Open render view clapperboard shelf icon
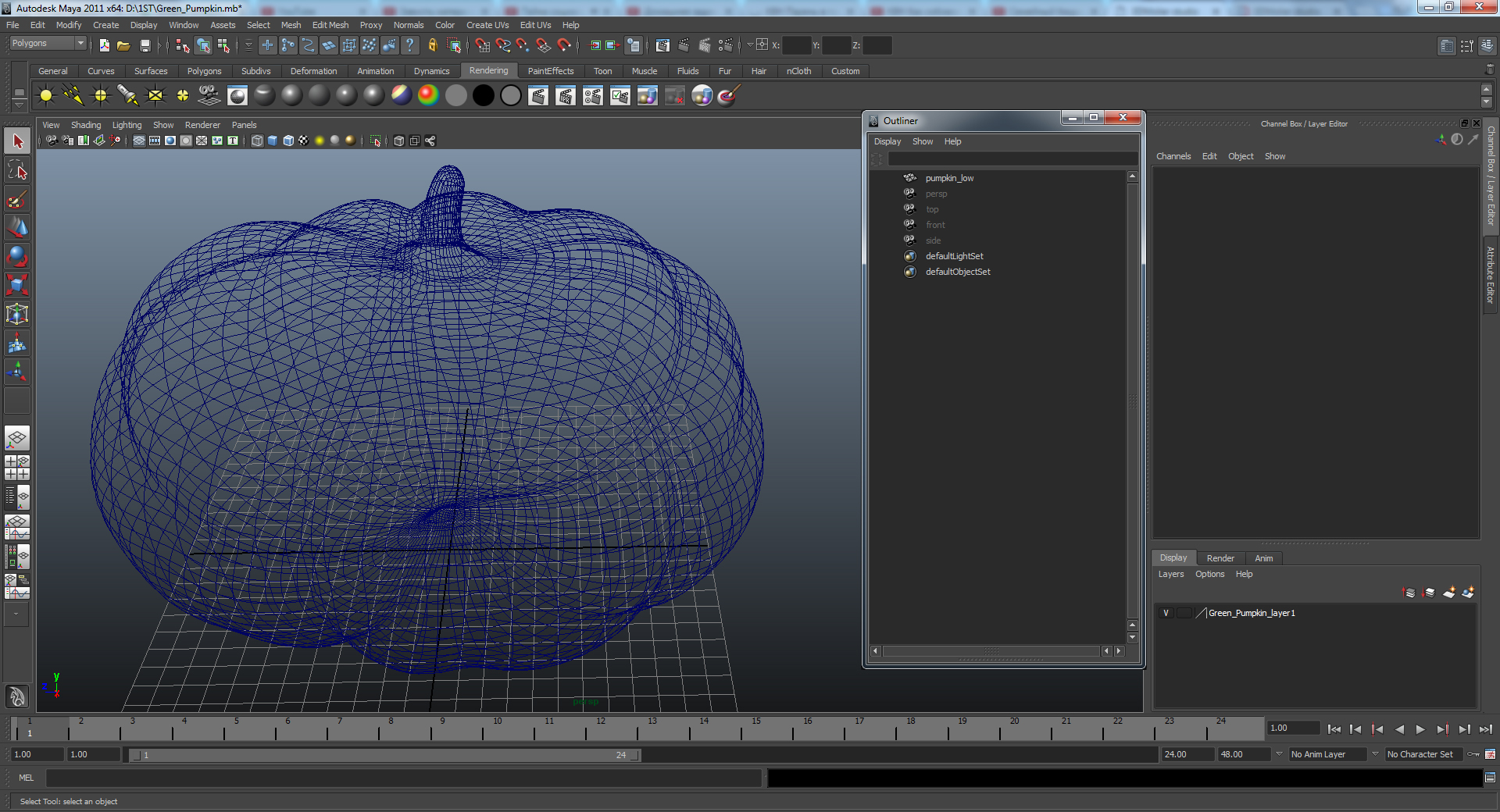Viewport: 1500px width, 812px height. click(x=537, y=96)
